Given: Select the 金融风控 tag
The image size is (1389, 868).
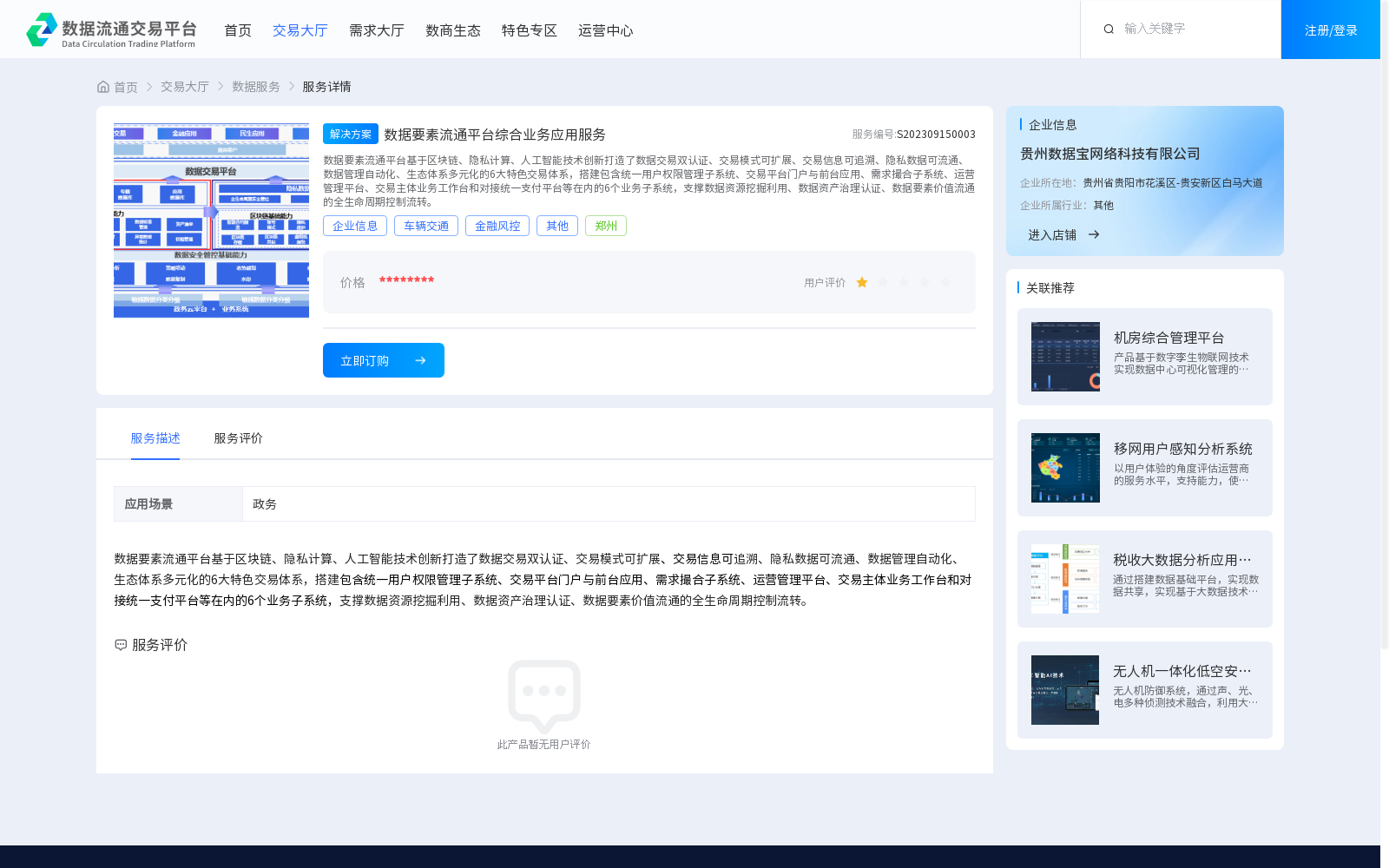Looking at the screenshot, I should tap(497, 226).
